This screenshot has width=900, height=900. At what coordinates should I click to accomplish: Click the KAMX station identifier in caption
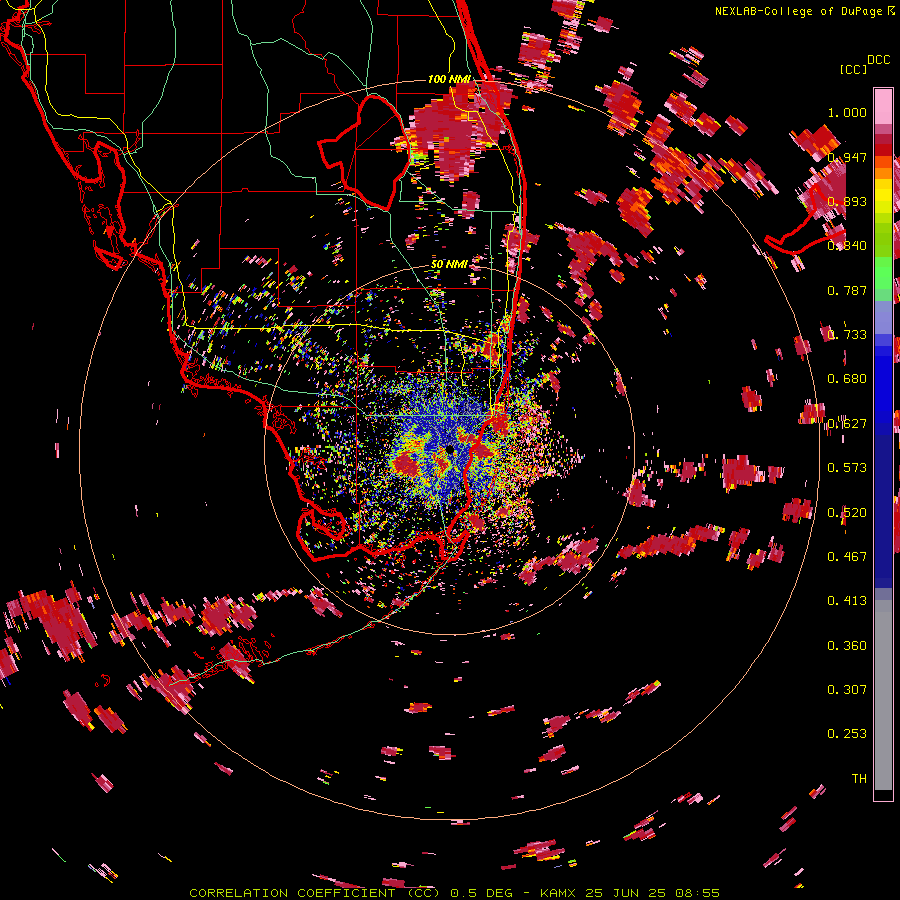(558, 893)
